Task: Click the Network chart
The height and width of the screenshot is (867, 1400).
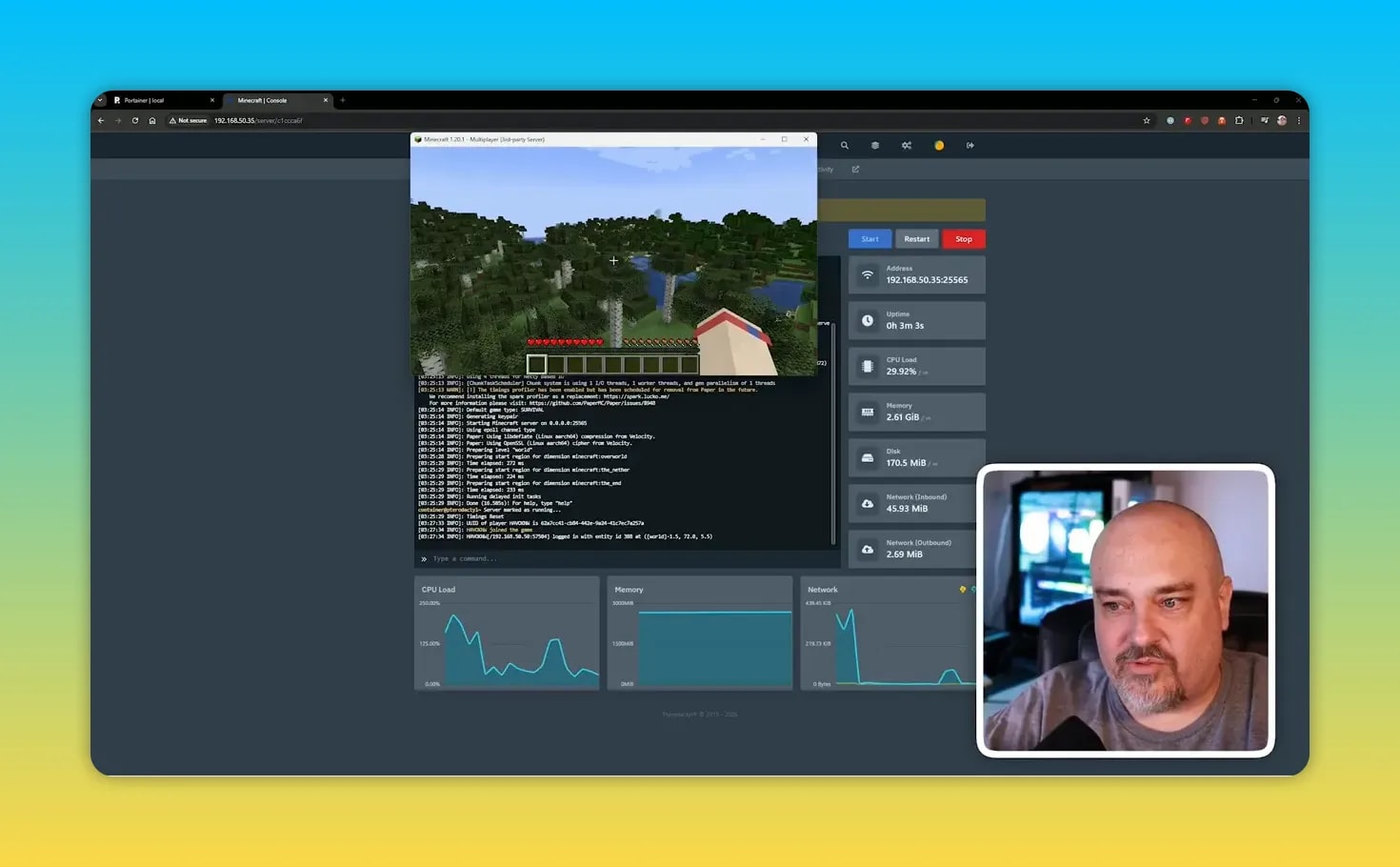Action: (x=889, y=634)
